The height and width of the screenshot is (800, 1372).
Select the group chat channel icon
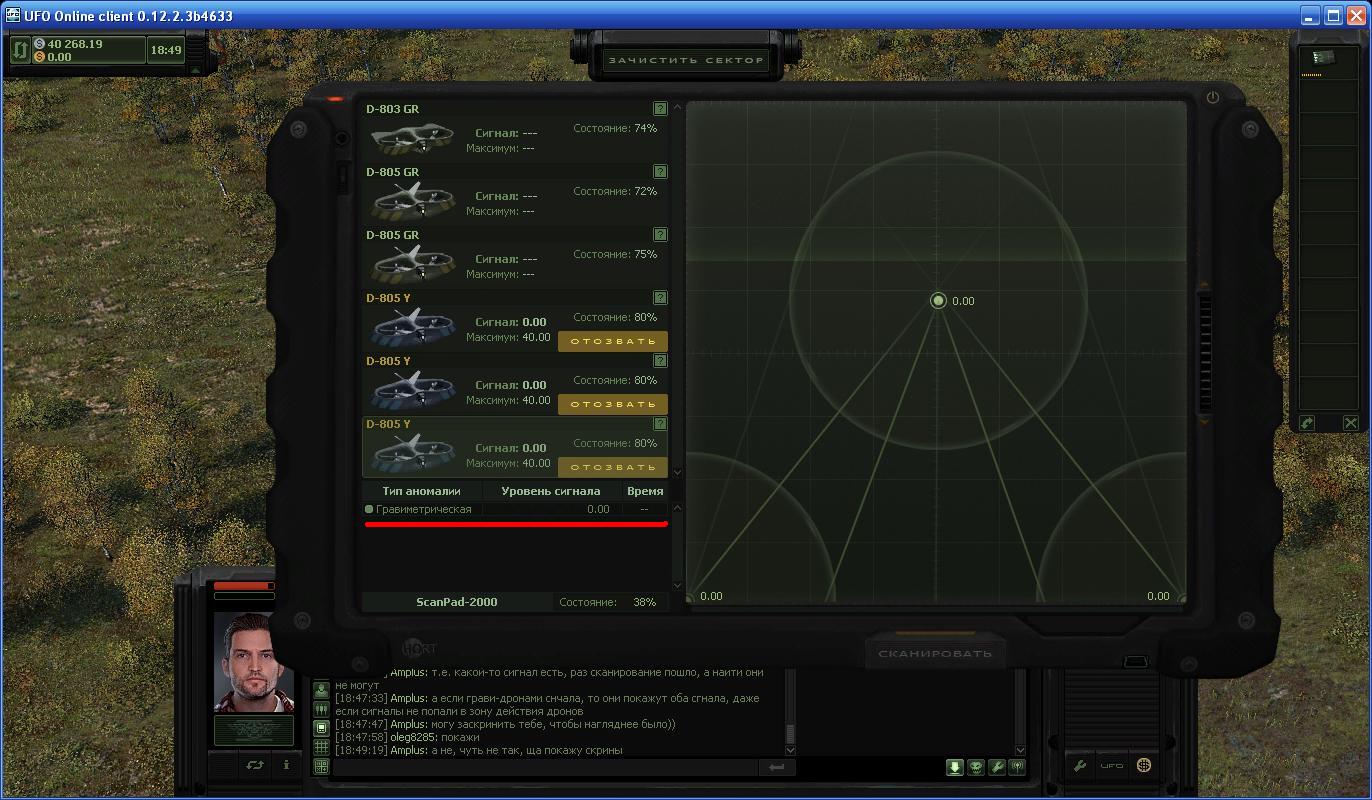(x=321, y=709)
